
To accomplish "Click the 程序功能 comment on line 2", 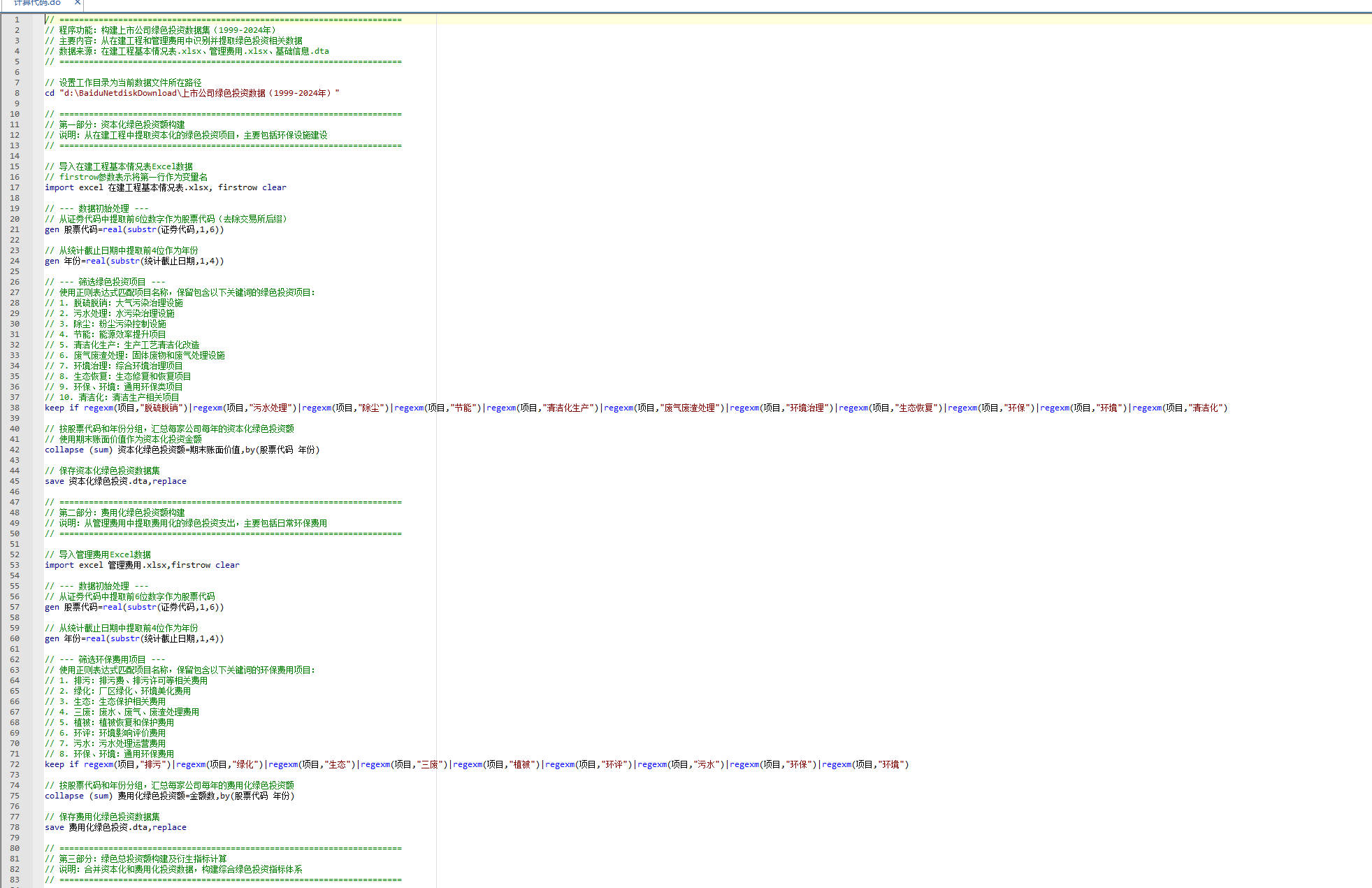I will 161,30.
